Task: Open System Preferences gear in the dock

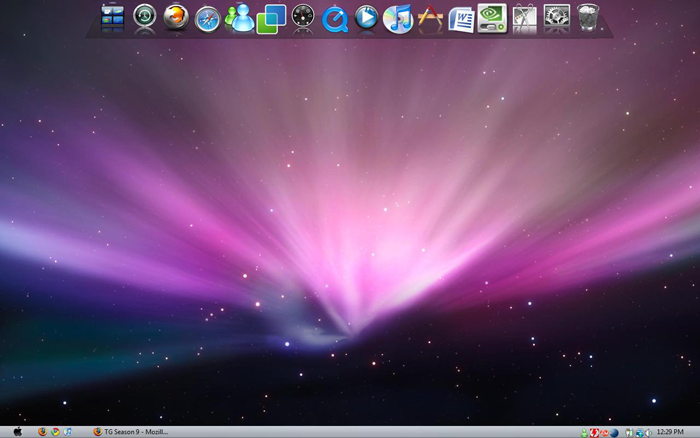Action: (556, 17)
